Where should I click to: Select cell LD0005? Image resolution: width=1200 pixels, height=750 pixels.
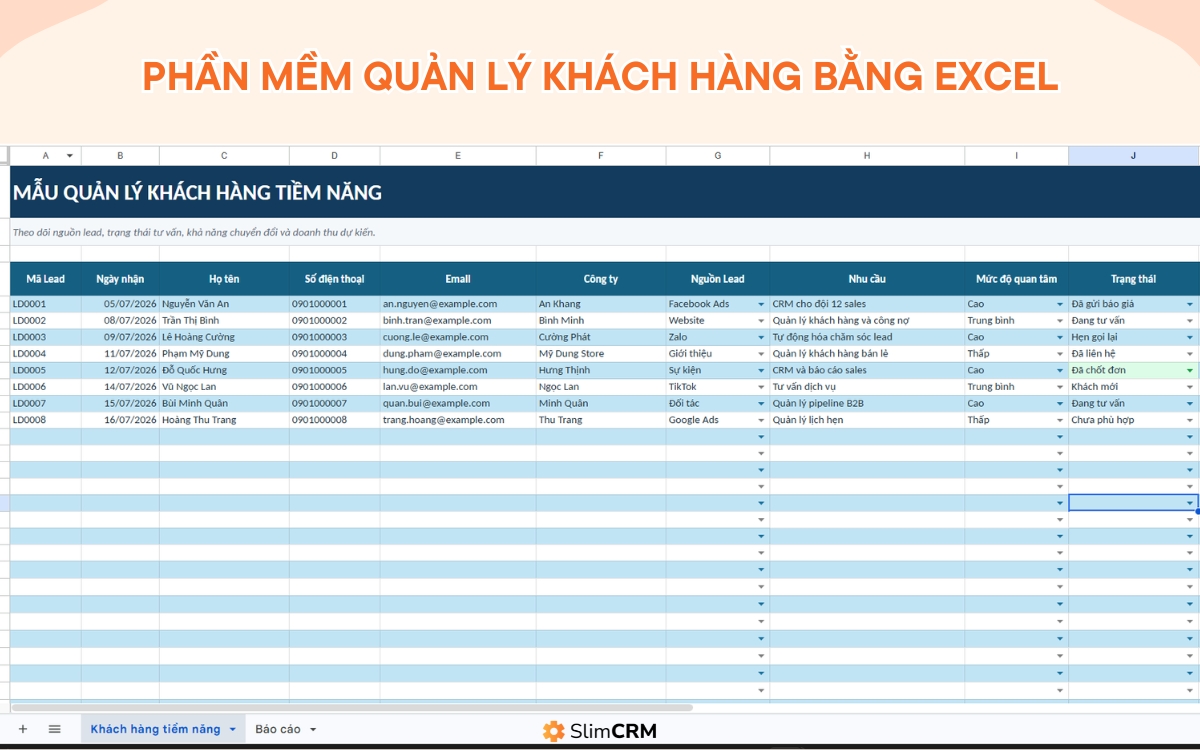46,370
